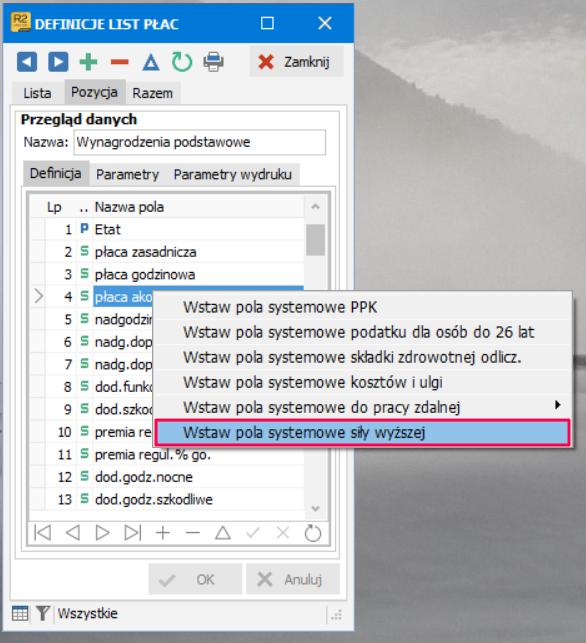Select 'Wstaw pola systemowe kosztów i ulgi'
The image size is (586, 643).
(363, 383)
